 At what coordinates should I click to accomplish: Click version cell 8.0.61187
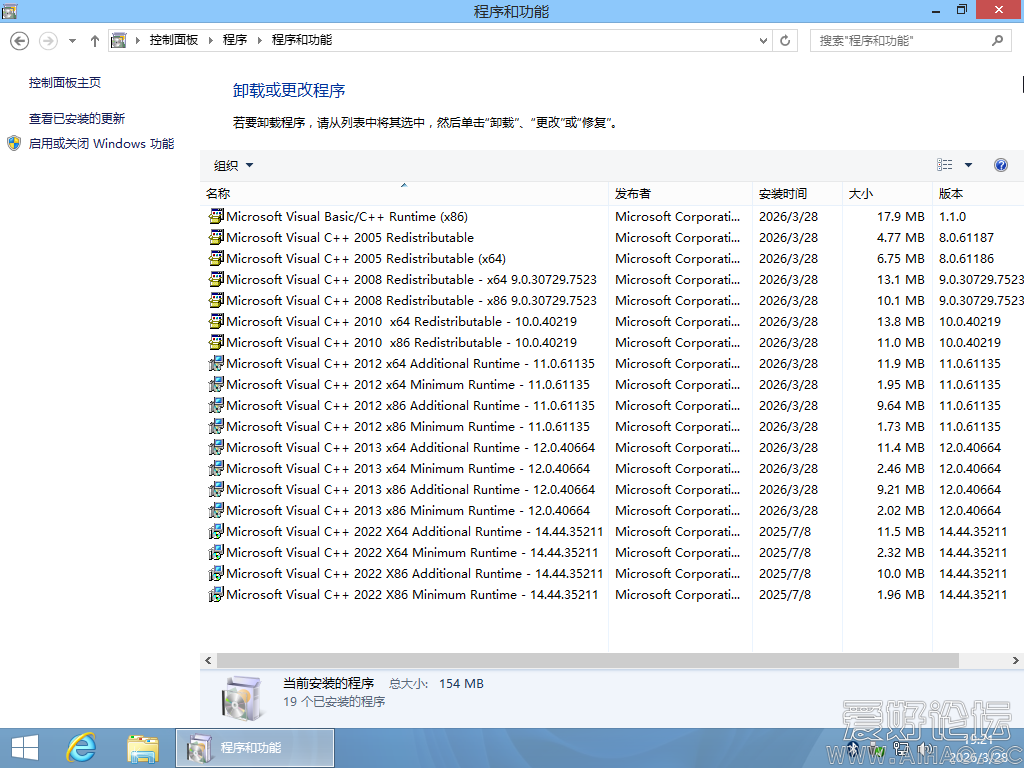(967, 237)
